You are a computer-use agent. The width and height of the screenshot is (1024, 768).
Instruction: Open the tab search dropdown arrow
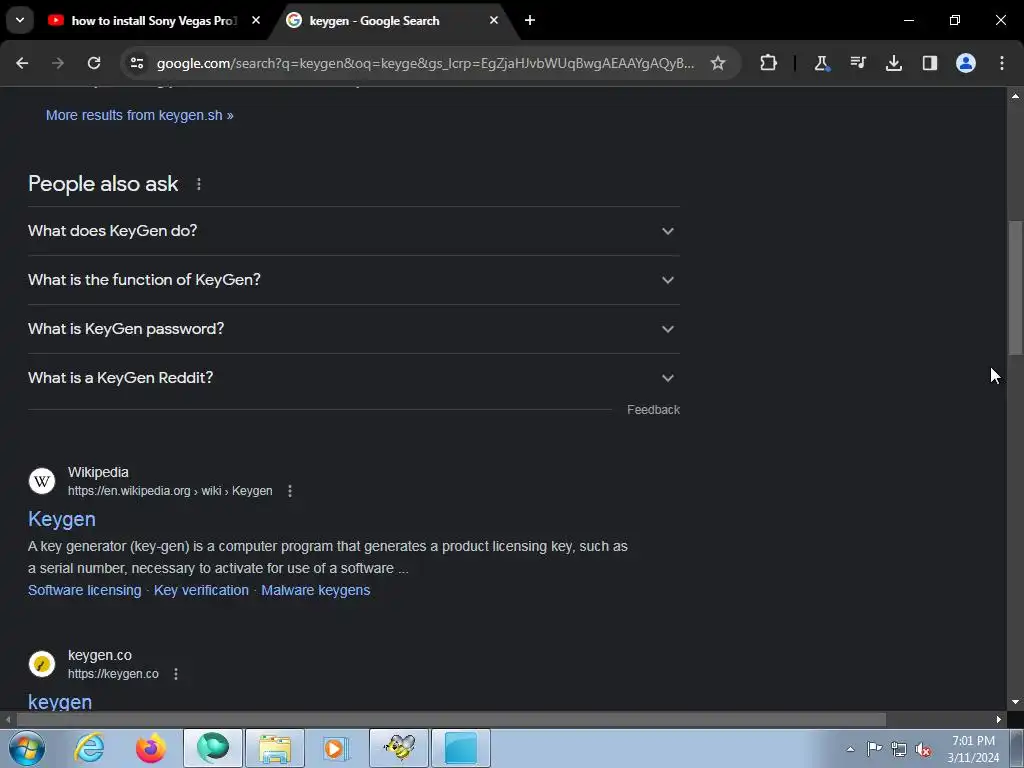pyautogui.click(x=20, y=20)
